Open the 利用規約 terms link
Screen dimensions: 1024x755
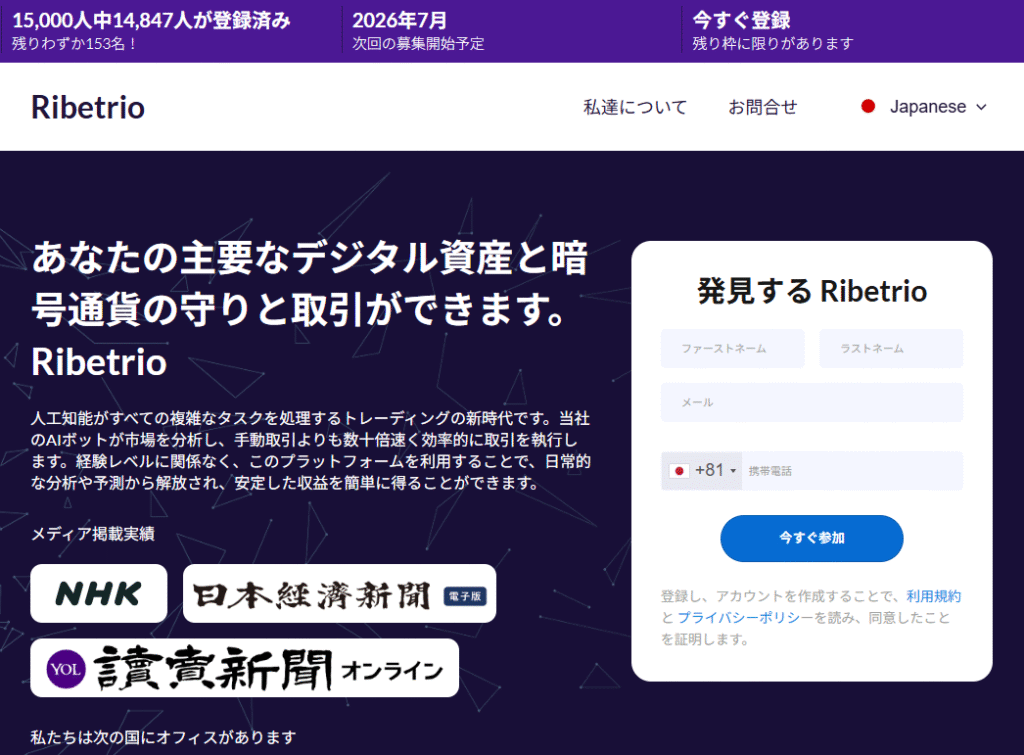(934, 596)
